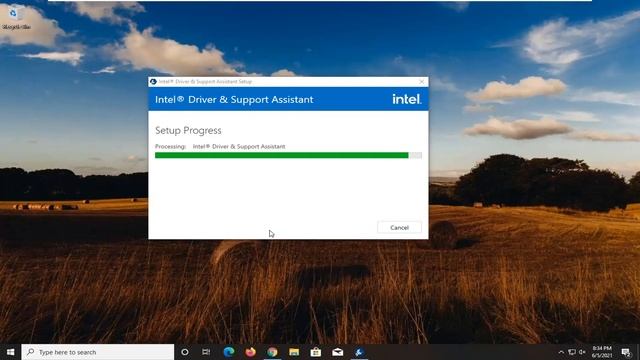The image size is (640, 360).
Task: Open the volume control tray icon
Action: [x=582, y=352]
